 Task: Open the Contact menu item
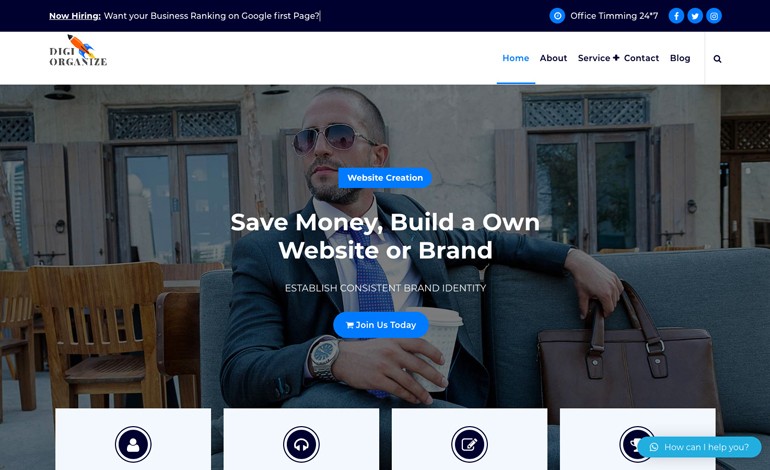[641, 58]
